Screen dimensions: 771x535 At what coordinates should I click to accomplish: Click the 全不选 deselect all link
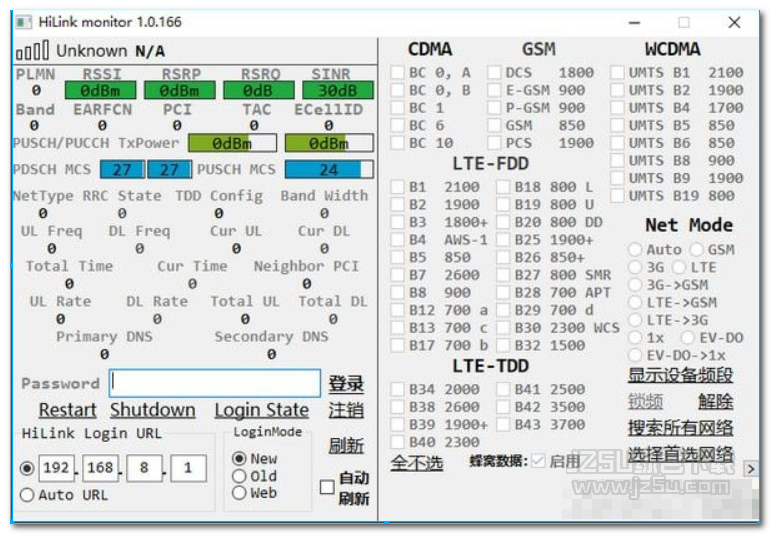point(417,462)
